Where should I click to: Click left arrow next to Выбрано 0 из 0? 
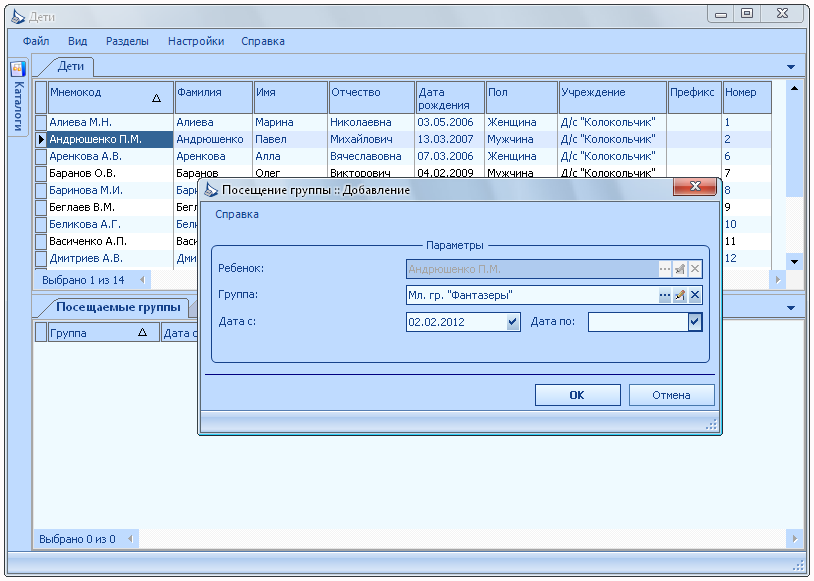click(130, 539)
